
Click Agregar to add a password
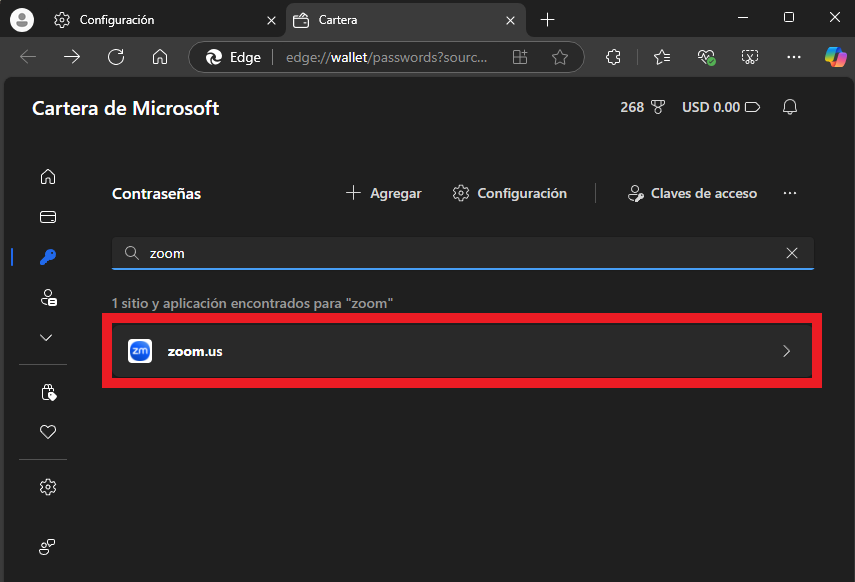[x=384, y=193]
